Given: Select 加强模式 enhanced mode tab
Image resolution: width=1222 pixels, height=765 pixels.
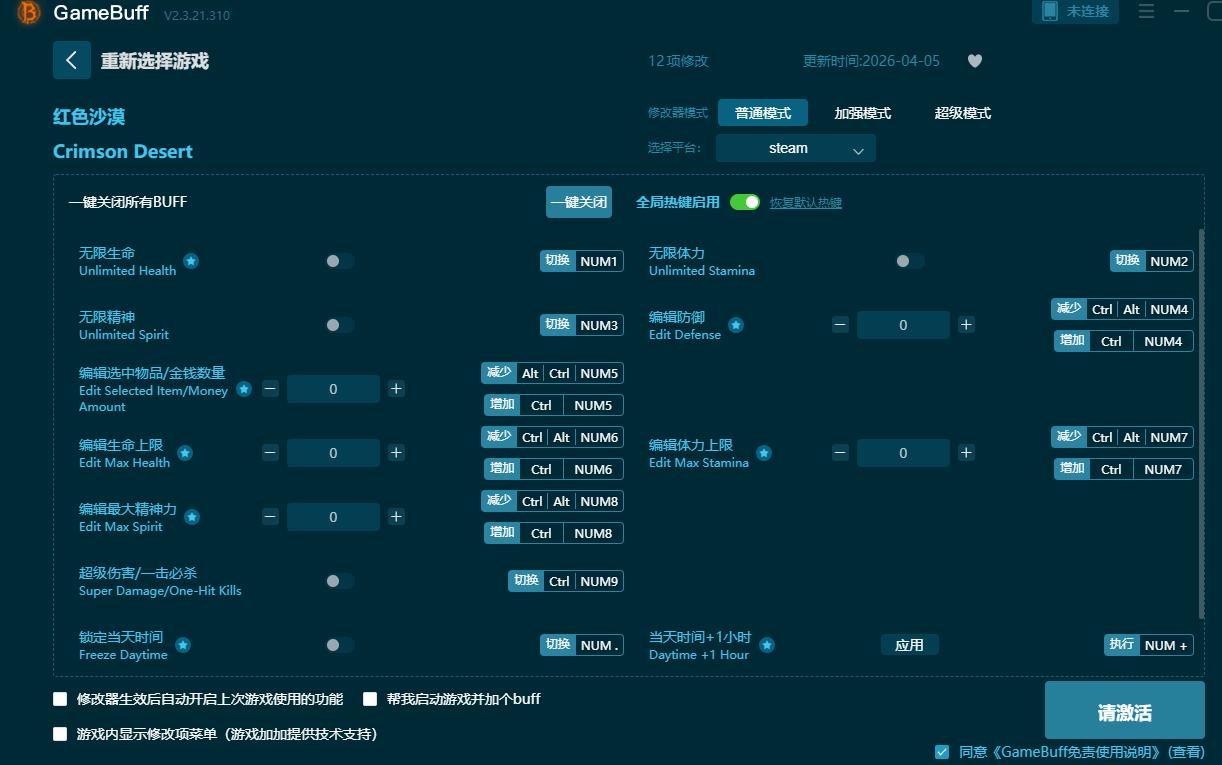Looking at the screenshot, I should tap(863, 113).
